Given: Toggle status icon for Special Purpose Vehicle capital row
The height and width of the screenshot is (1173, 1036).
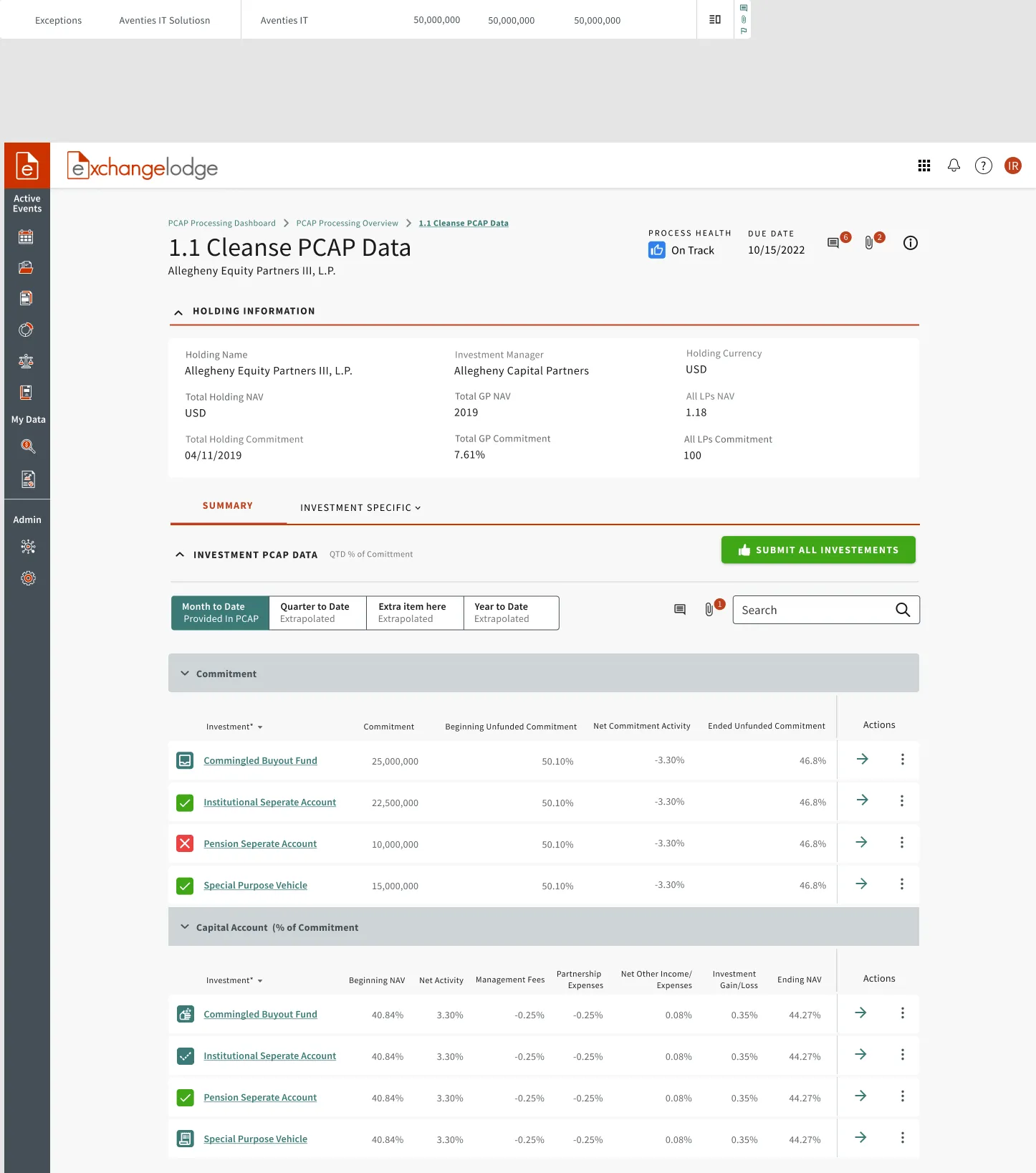Looking at the screenshot, I should pos(186,1139).
